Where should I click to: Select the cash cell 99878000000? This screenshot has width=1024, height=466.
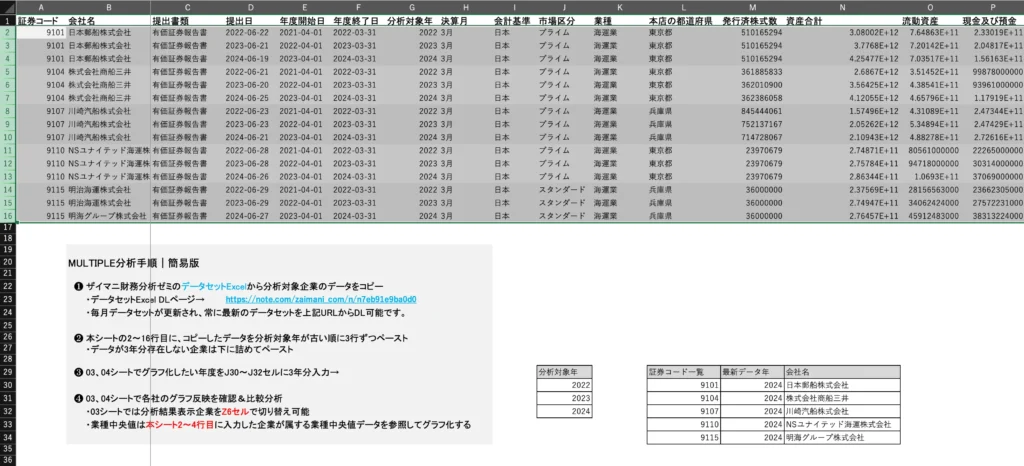[x=993, y=72]
